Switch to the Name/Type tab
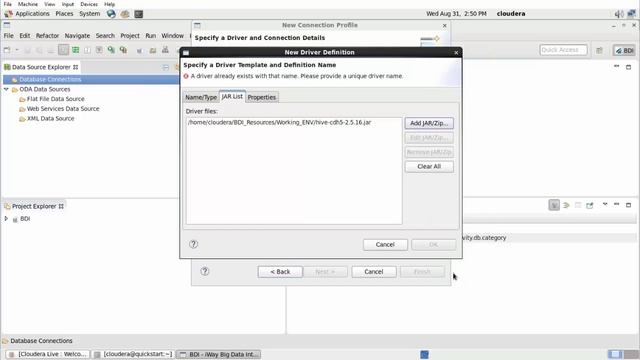The image size is (640, 360). pos(201,97)
